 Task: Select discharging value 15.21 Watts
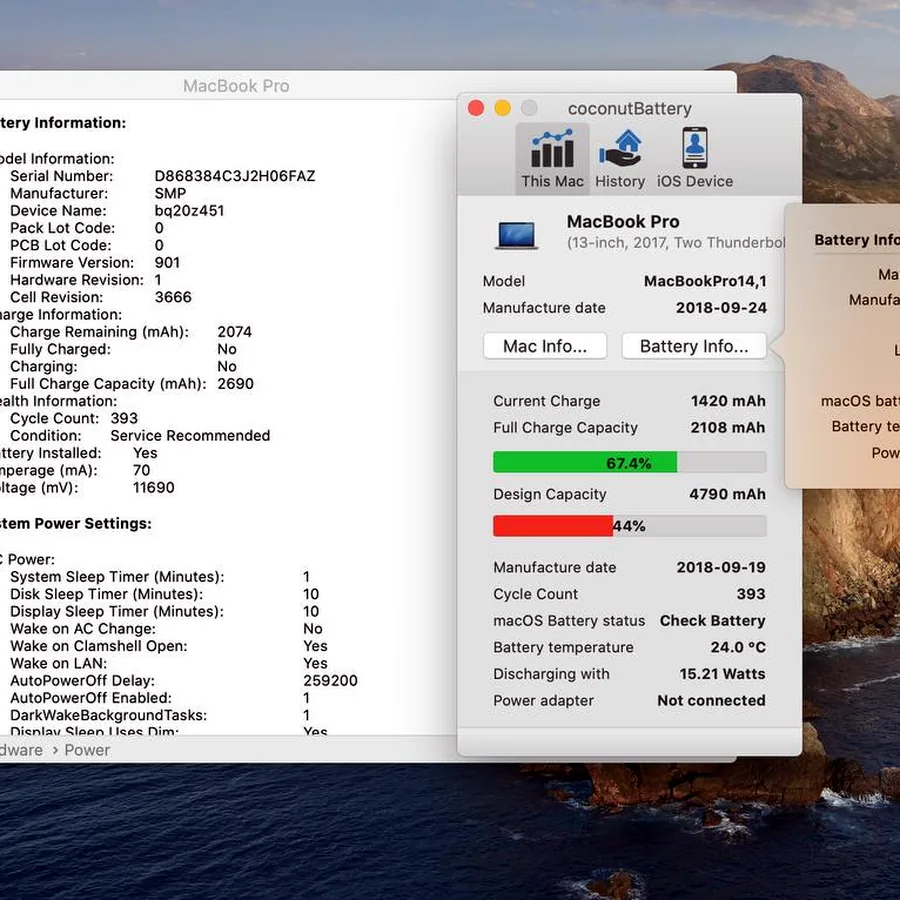[722, 674]
